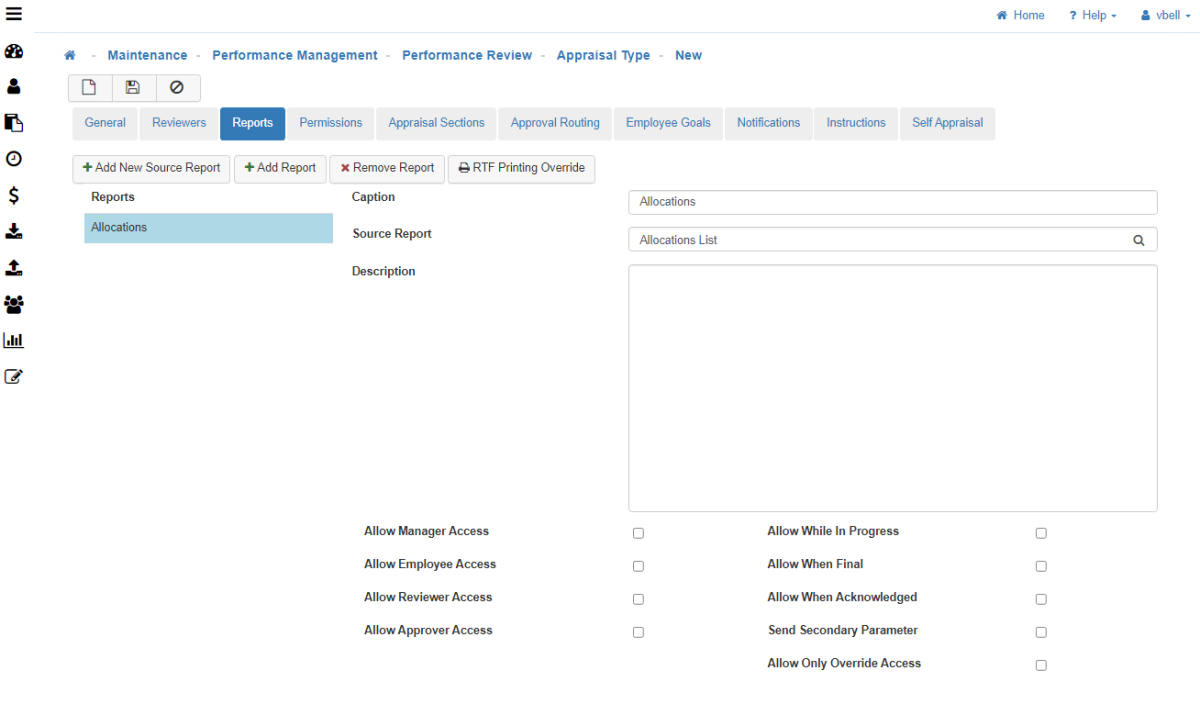Enable Allow Manager Access checkbox
This screenshot has width=1200, height=704.
tap(638, 533)
